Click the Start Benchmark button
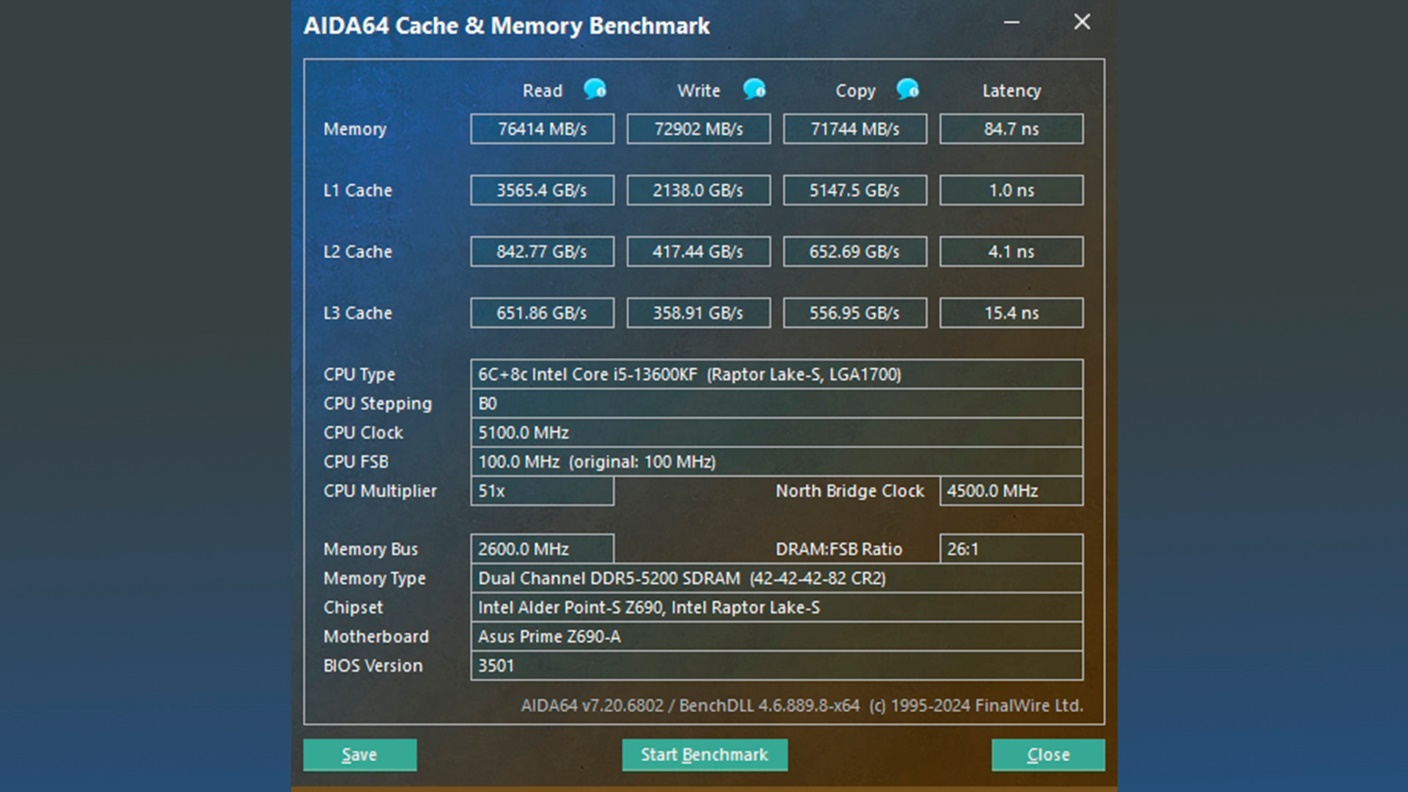The height and width of the screenshot is (792, 1408). tap(705, 755)
